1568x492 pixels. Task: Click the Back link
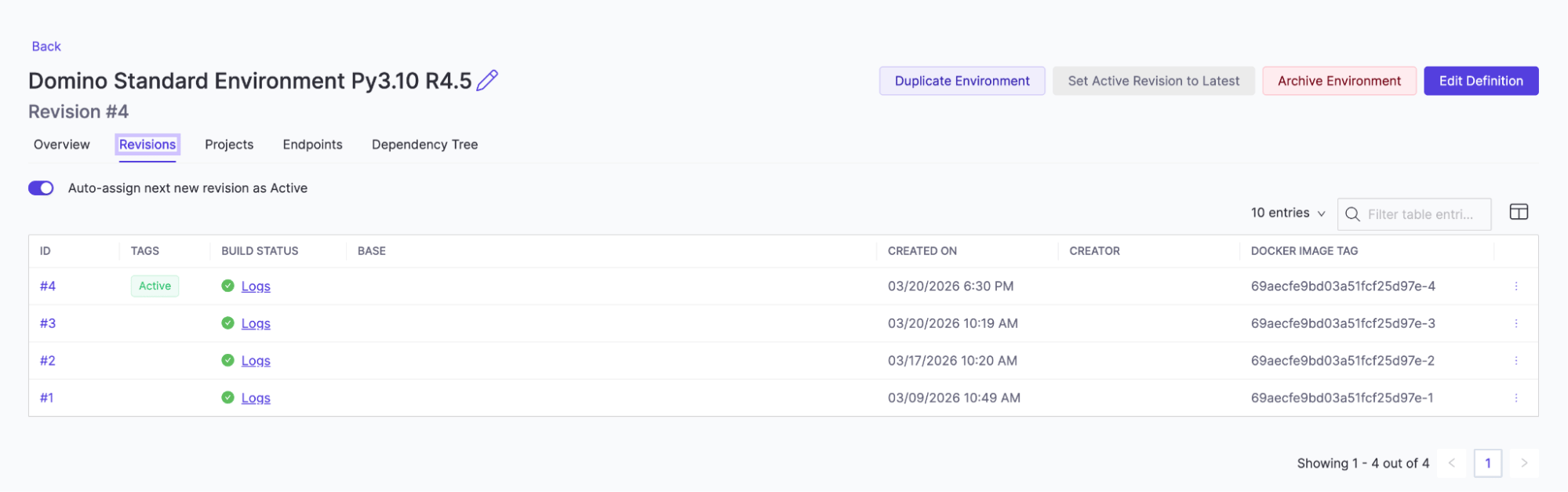point(46,46)
